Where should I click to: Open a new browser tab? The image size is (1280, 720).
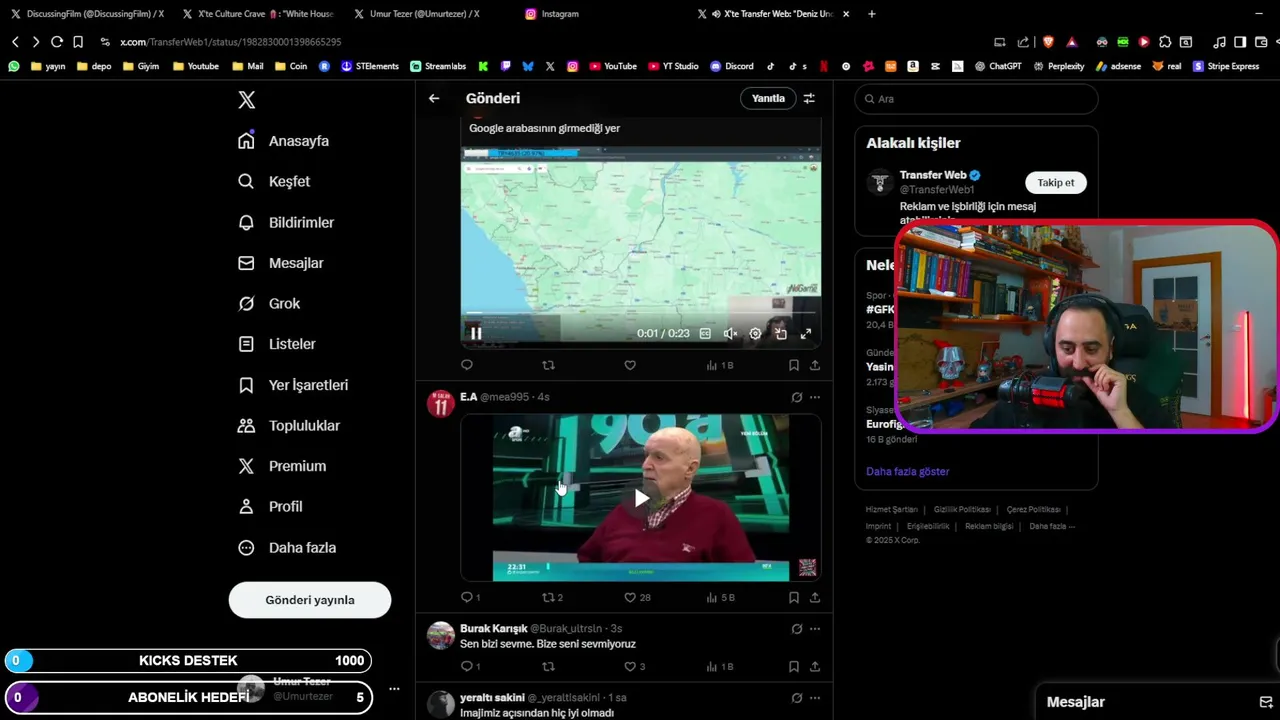tap(872, 14)
